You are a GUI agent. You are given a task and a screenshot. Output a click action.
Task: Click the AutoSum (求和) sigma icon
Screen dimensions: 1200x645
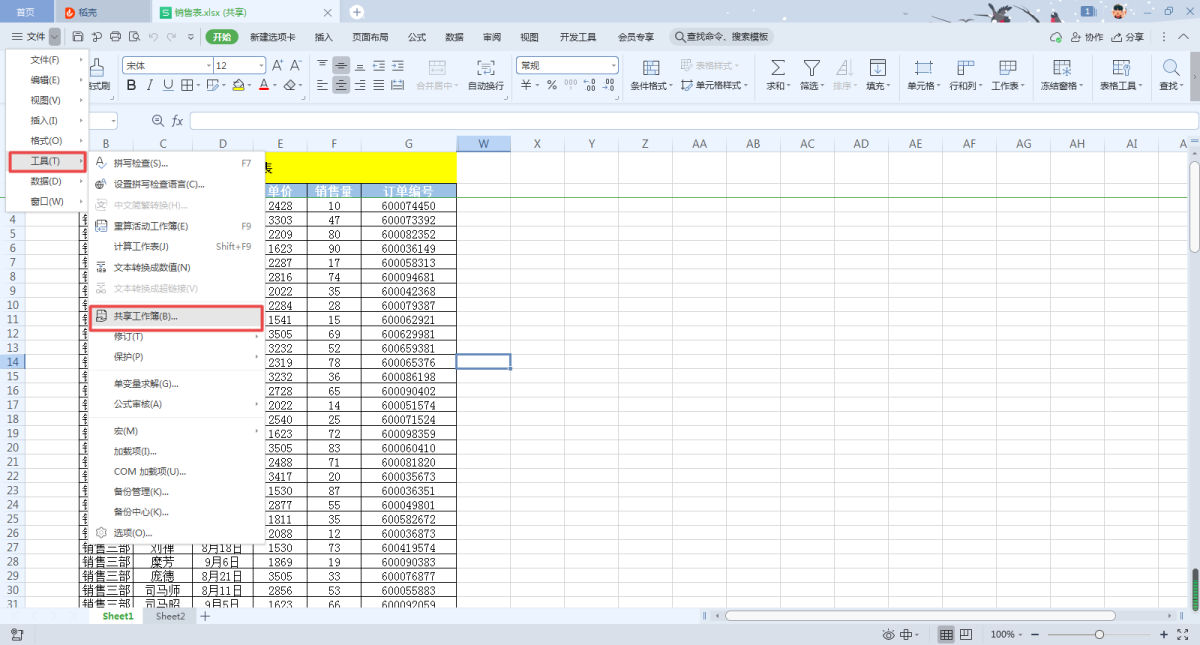coord(776,68)
